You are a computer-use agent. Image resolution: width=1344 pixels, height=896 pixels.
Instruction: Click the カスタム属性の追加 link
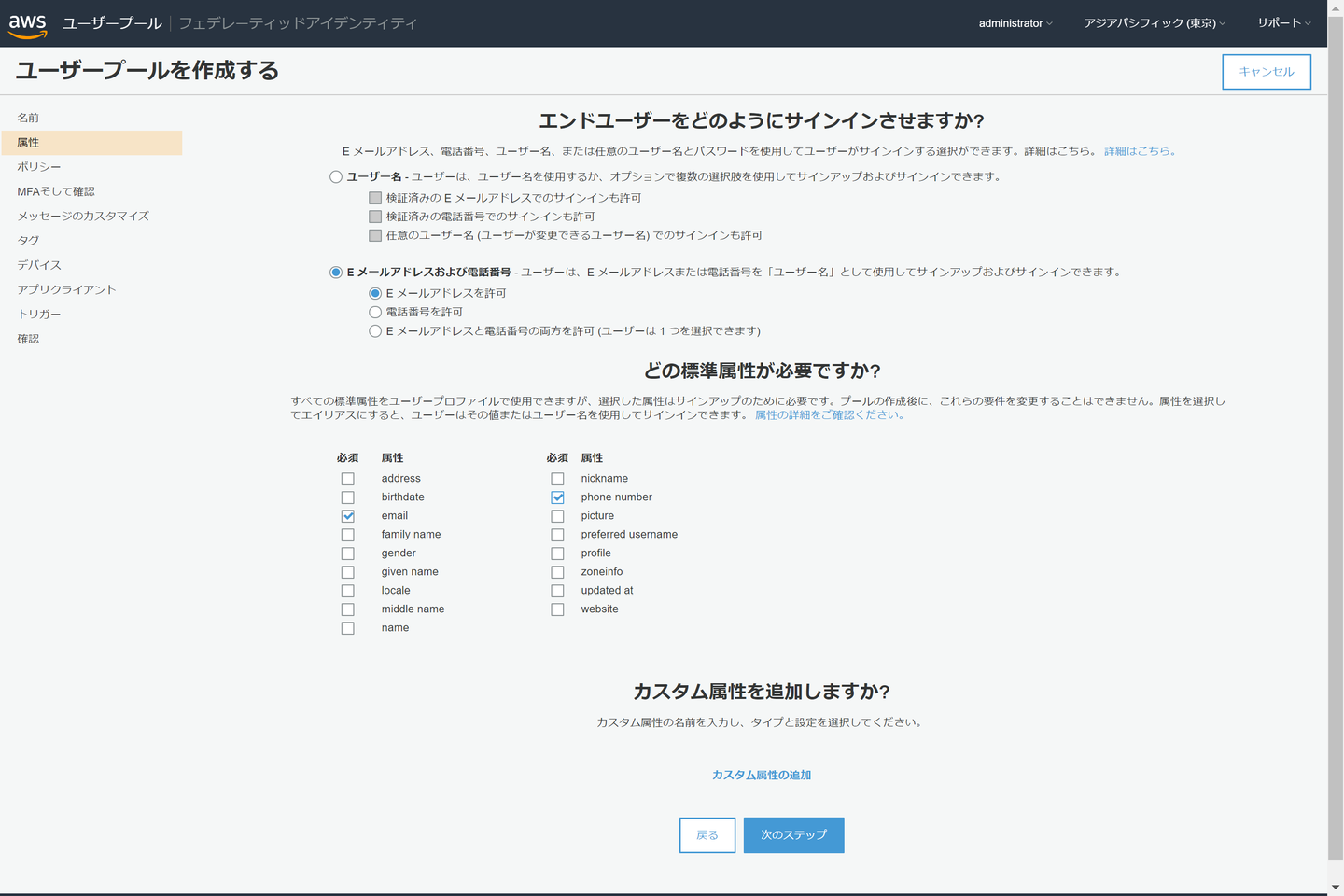click(761, 776)
